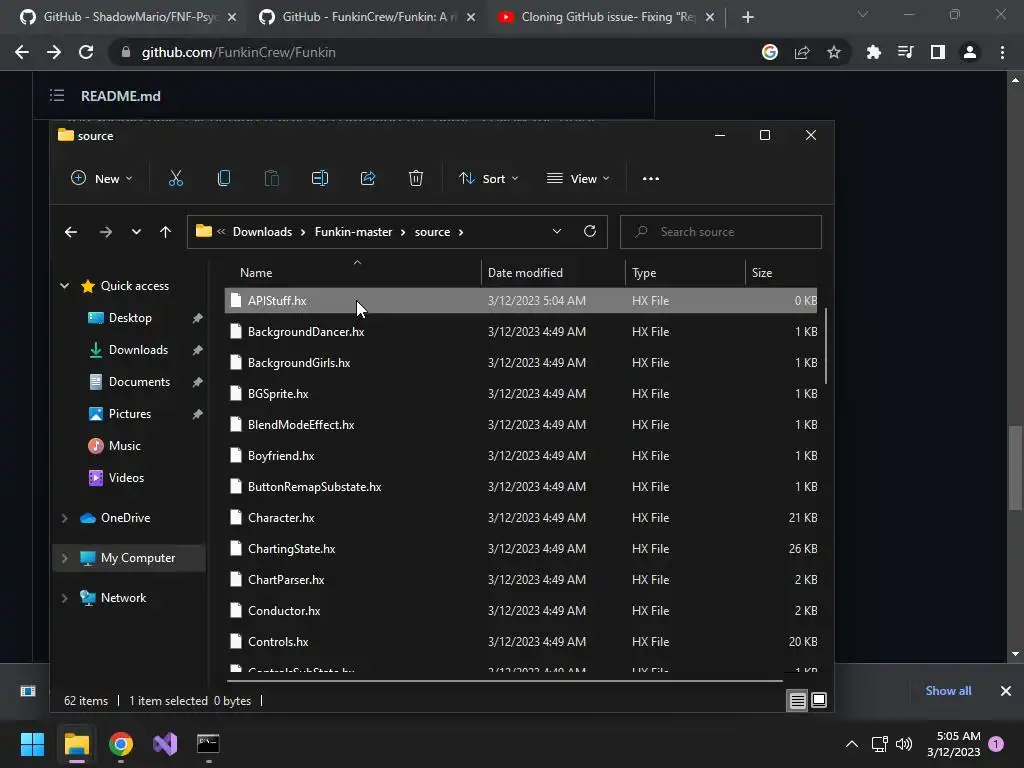
Task: Switch to large thumbnails view icon in status bar
Action: click(819, 700)
